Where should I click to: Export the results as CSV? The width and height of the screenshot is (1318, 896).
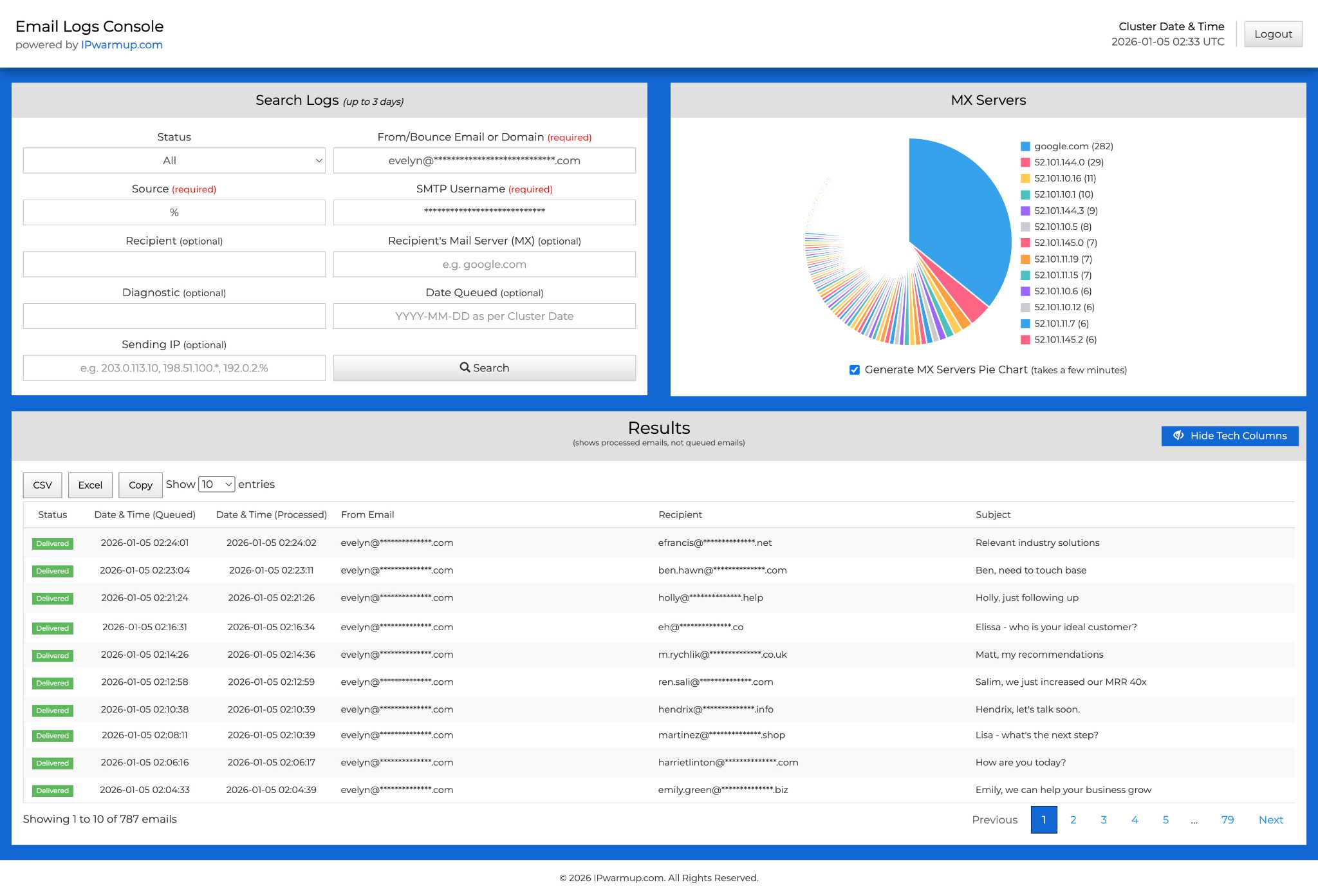tap(42, 485)
